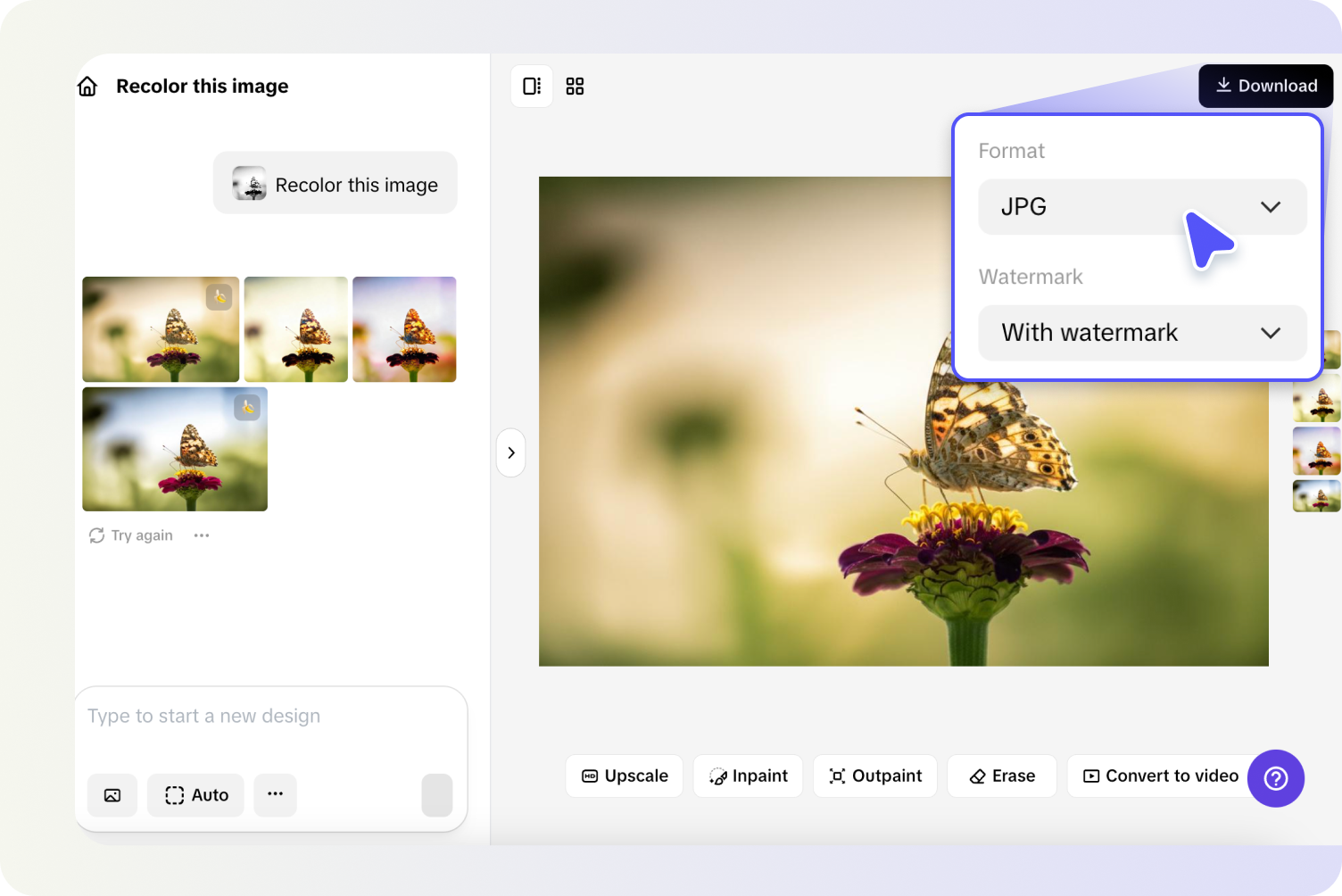Image resolution: width=1342 pixels, height=896 pixels.
Task: Select the first recolored butterfly thumbnail
Action: click(161, 328)
